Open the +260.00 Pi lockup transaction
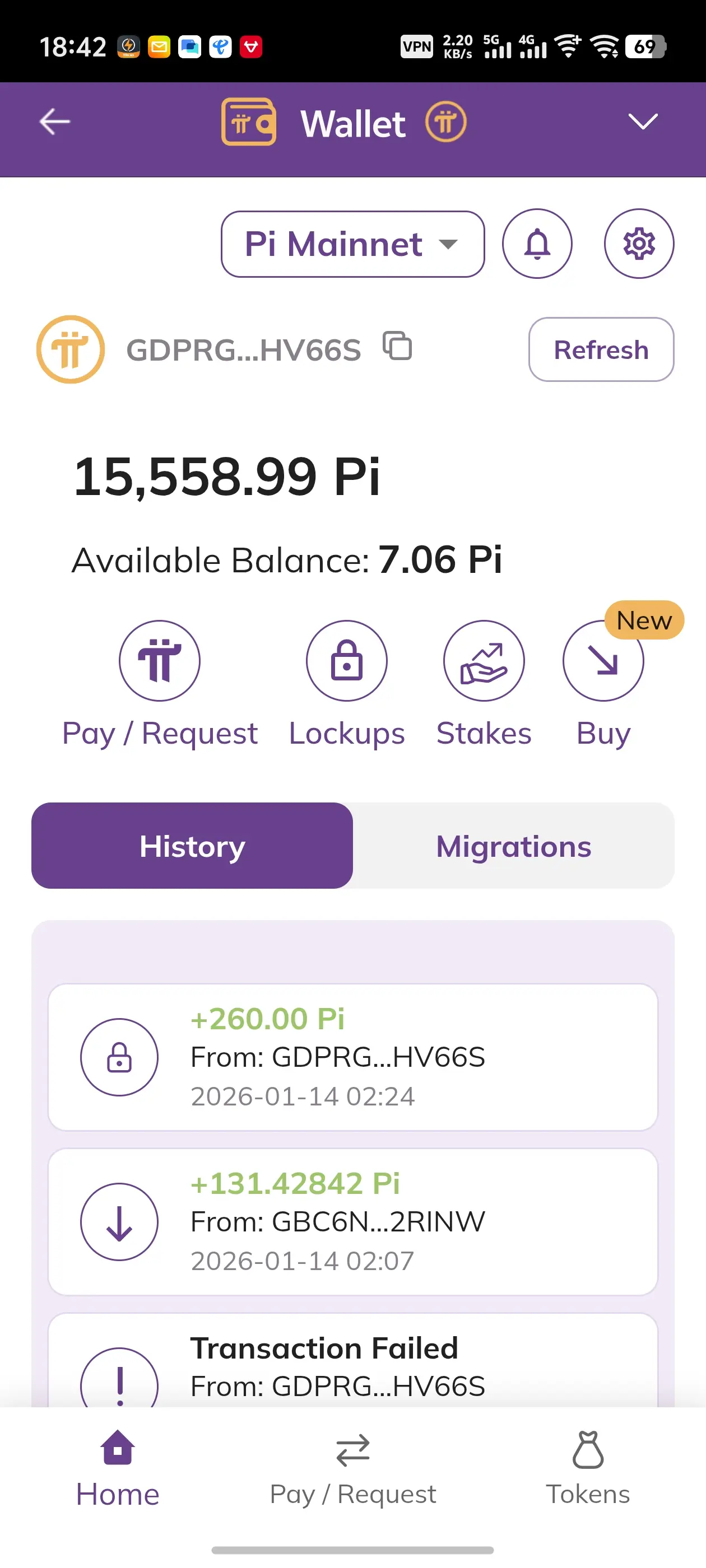Screen dimensions: 706x1568 (352, 1057)
